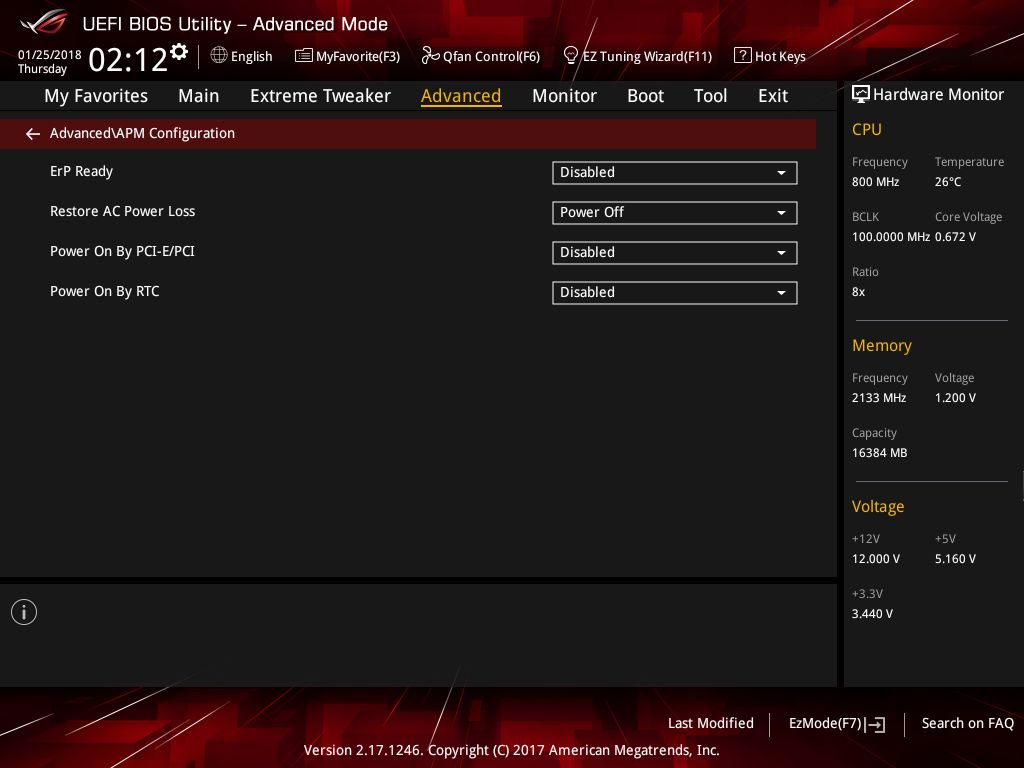This screenshot has height=768, width=1024.
Task: Click the Voltage section heading
Action: click(x=878, y=506)
